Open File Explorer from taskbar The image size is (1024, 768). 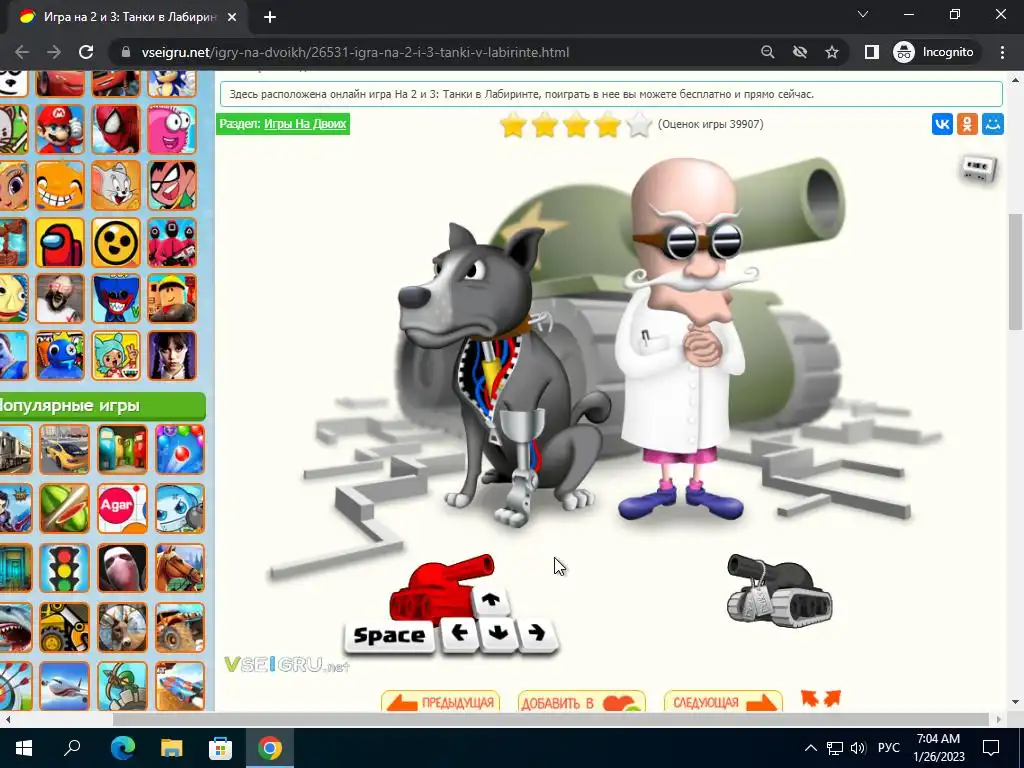coord(172,748)
